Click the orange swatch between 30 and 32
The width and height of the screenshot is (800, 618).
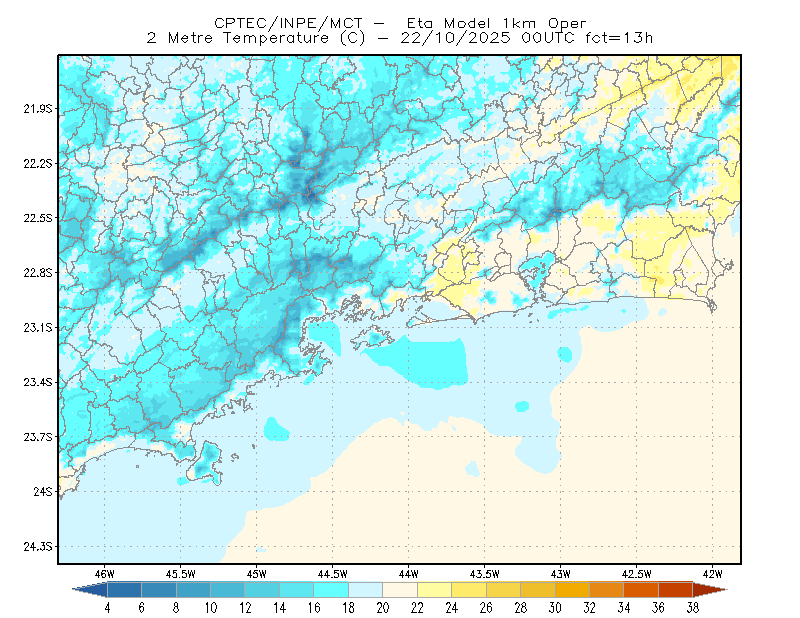coord(572,589)
